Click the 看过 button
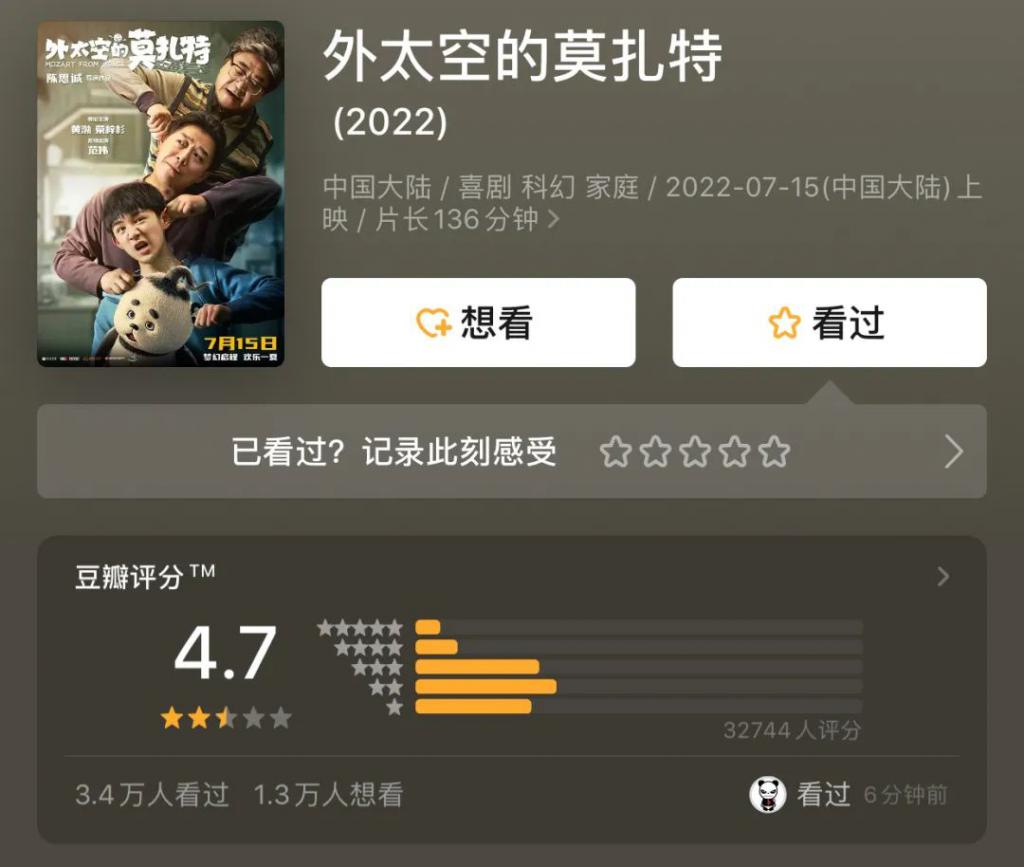 (829, 323)
